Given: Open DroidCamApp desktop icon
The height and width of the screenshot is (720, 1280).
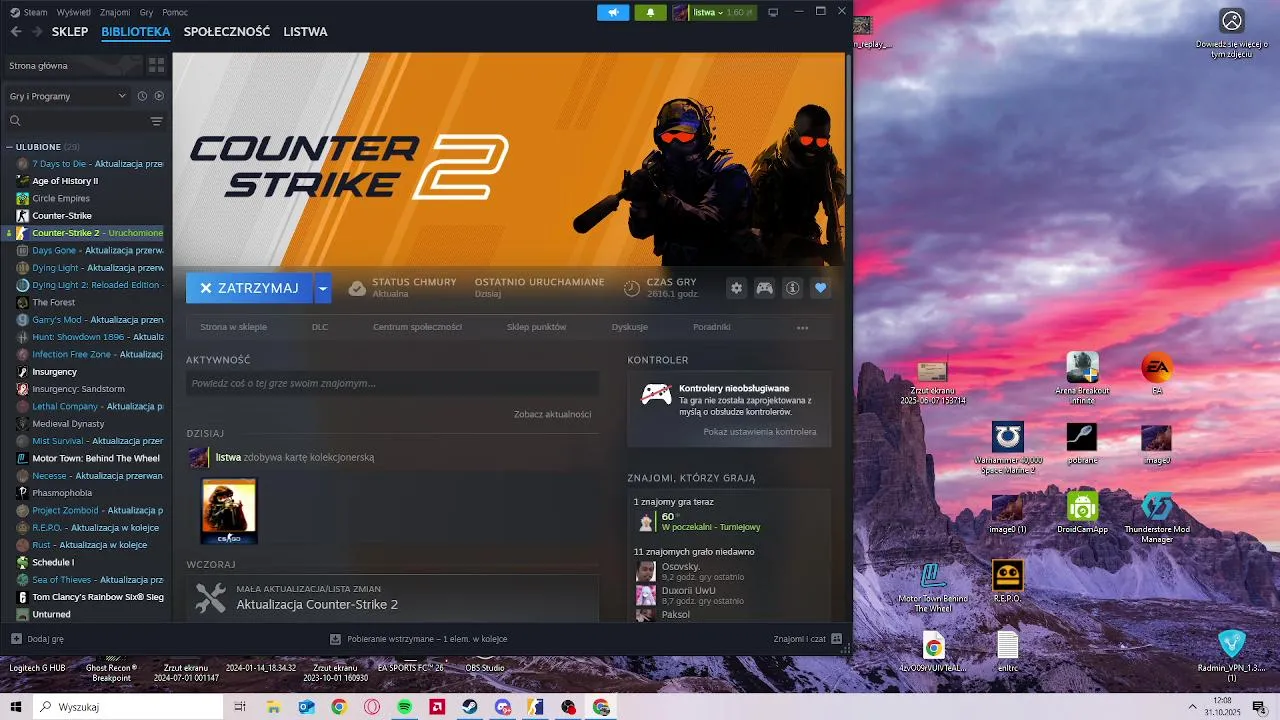Looking at the screenshot, I should click(1082, 512).
